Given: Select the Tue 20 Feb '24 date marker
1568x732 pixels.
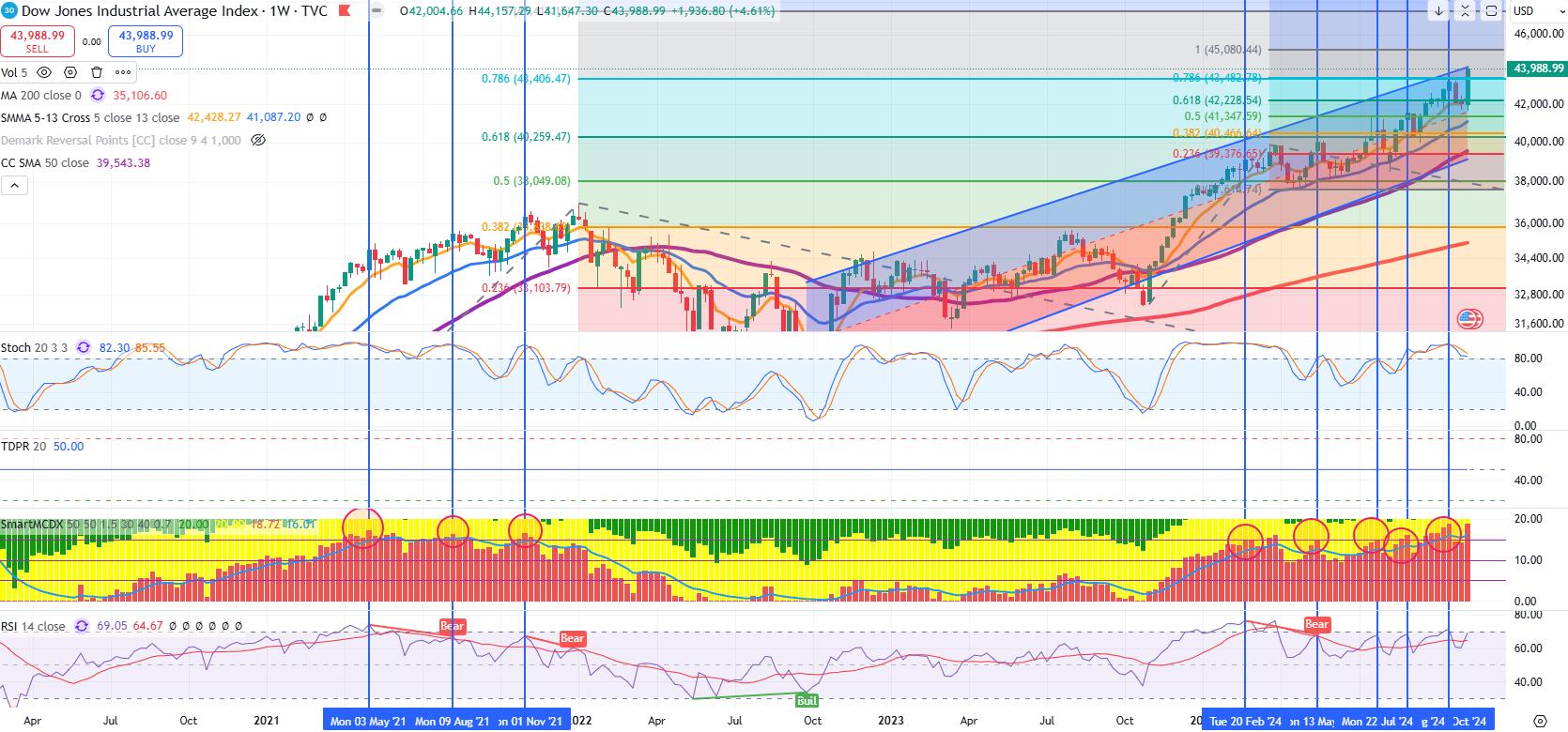Looking at the screenshot, I should pyautogui.click(x=1246, y=721).
